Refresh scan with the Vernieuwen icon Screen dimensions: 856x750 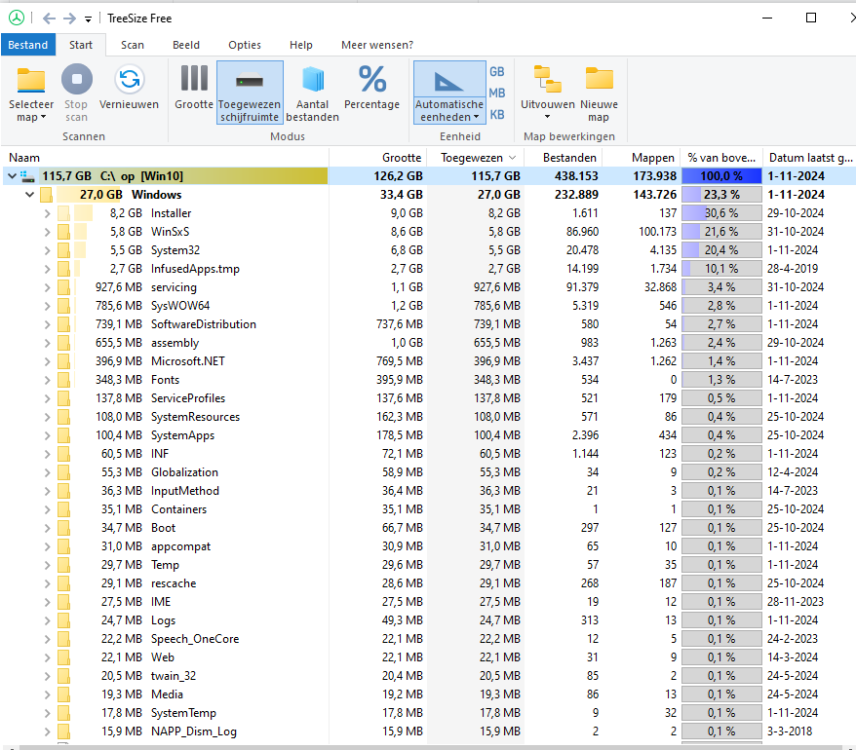(x=128, y=80)
